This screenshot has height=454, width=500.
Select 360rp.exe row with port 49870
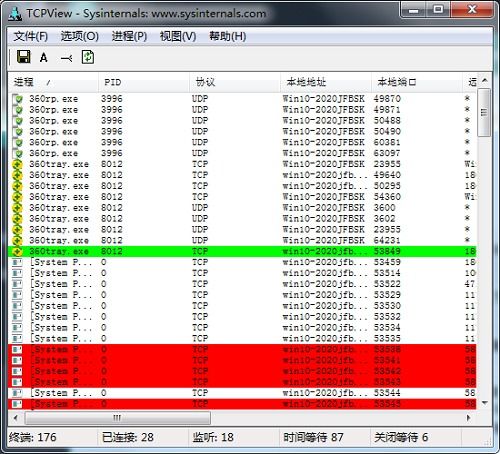[x=242, y=99]
